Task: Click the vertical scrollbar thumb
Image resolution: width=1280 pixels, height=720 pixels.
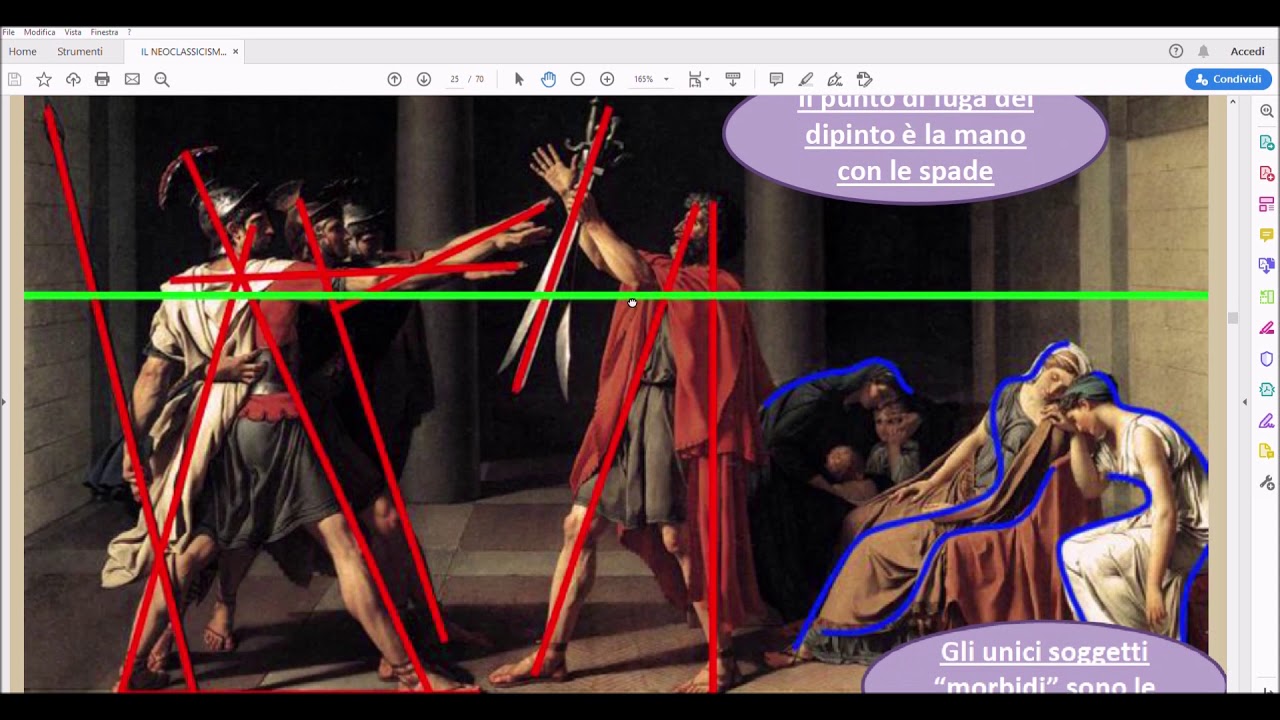Action: (x=1233, y=319)
